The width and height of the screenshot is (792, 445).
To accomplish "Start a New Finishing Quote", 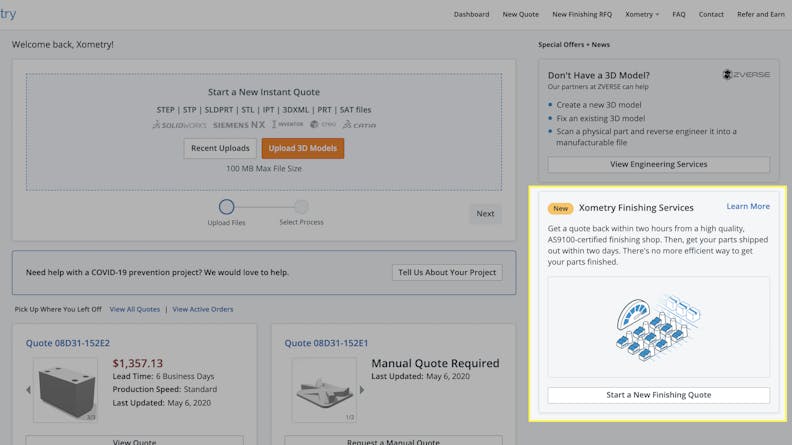I will tap(658, 395).
